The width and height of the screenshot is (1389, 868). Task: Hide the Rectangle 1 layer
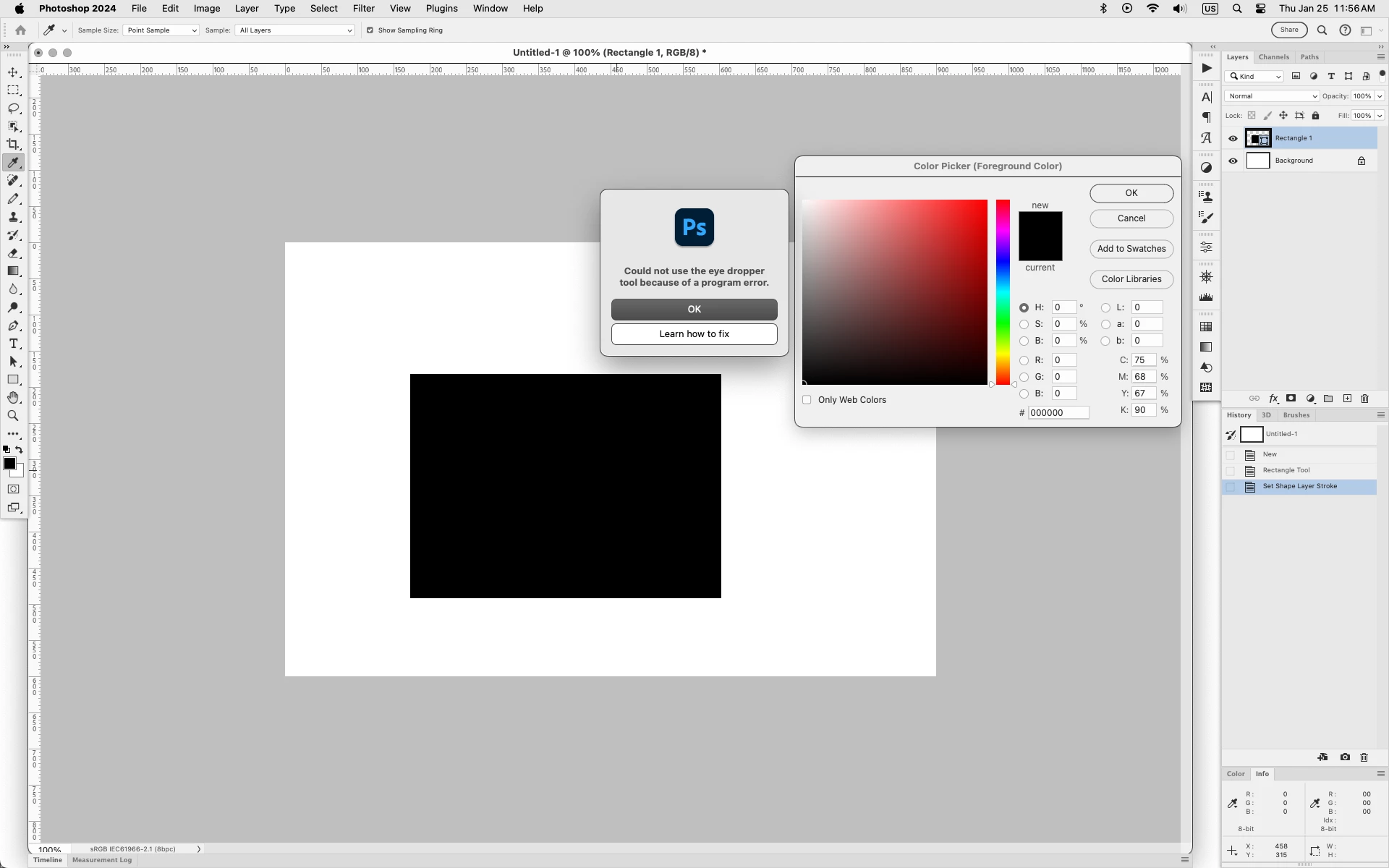[1233, 138]
